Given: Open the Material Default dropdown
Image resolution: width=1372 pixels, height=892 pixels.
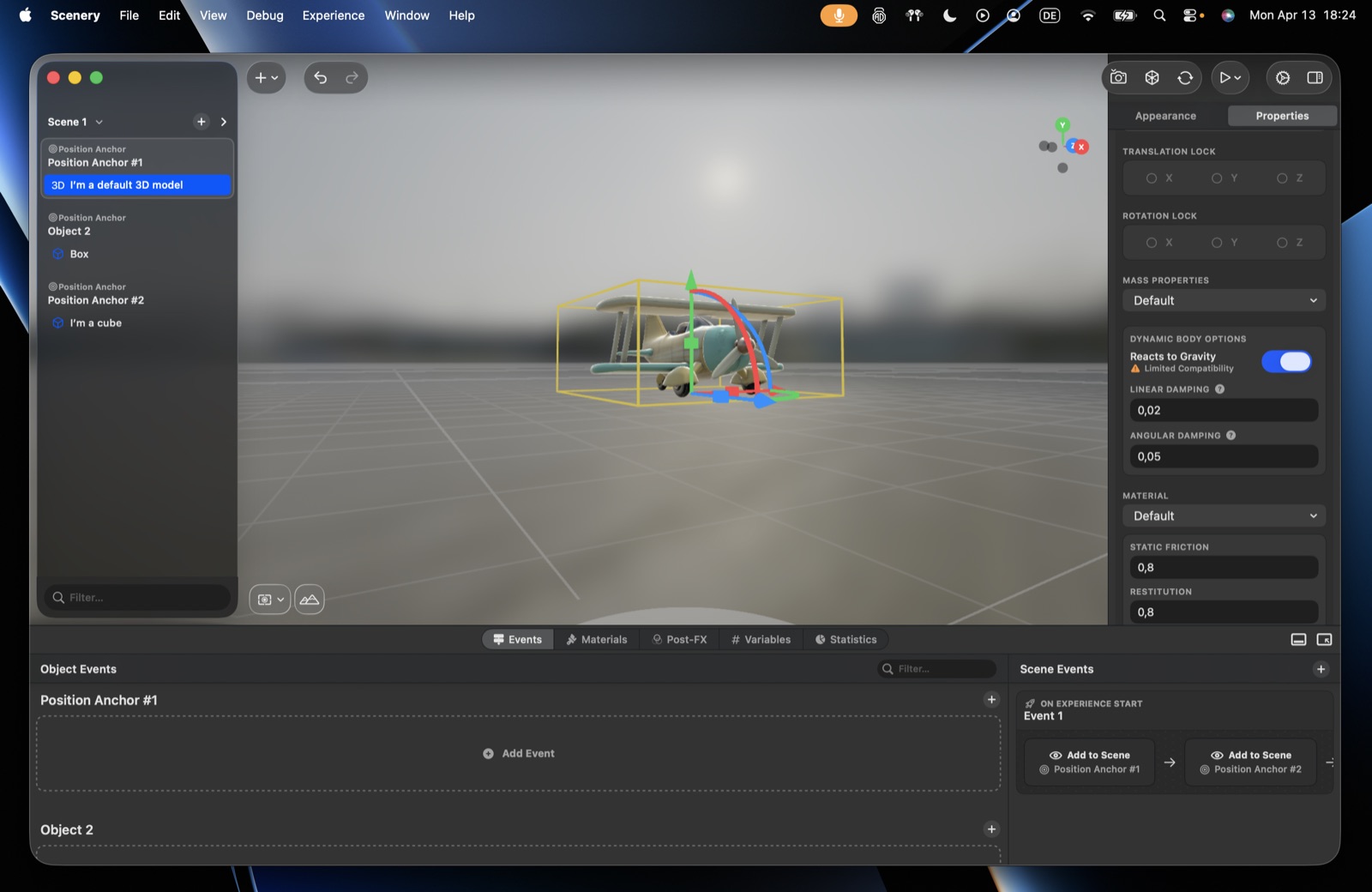Looking at the screenshot, I should tap(1224, 516).
